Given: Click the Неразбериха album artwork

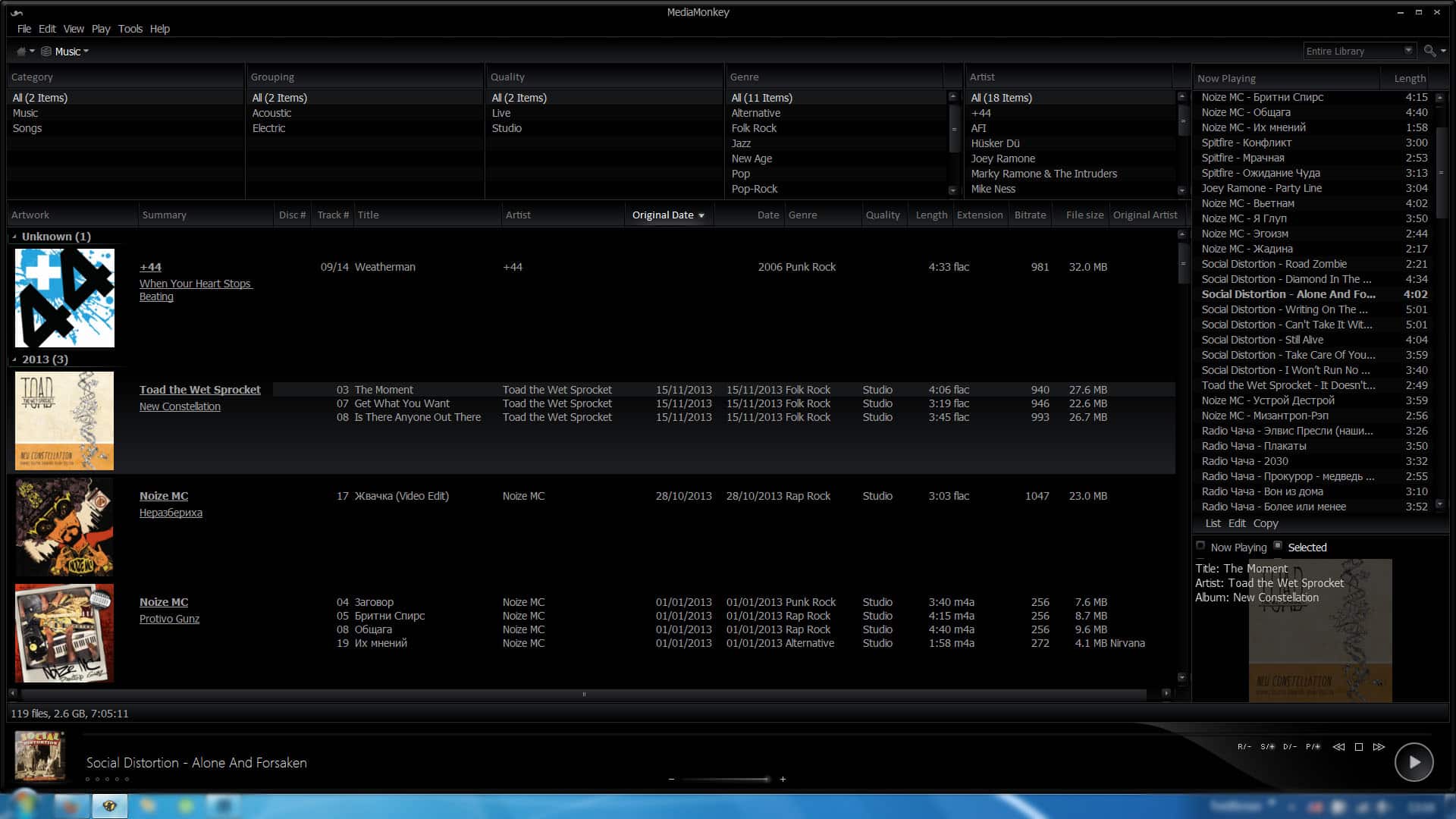Looking at the screenshot, I should [x=64, y=527].
